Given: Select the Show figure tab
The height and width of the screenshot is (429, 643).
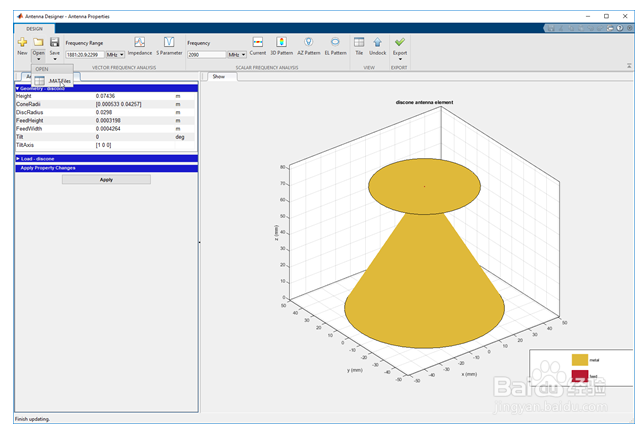Looking at the screenshot, I should point(219,77).
